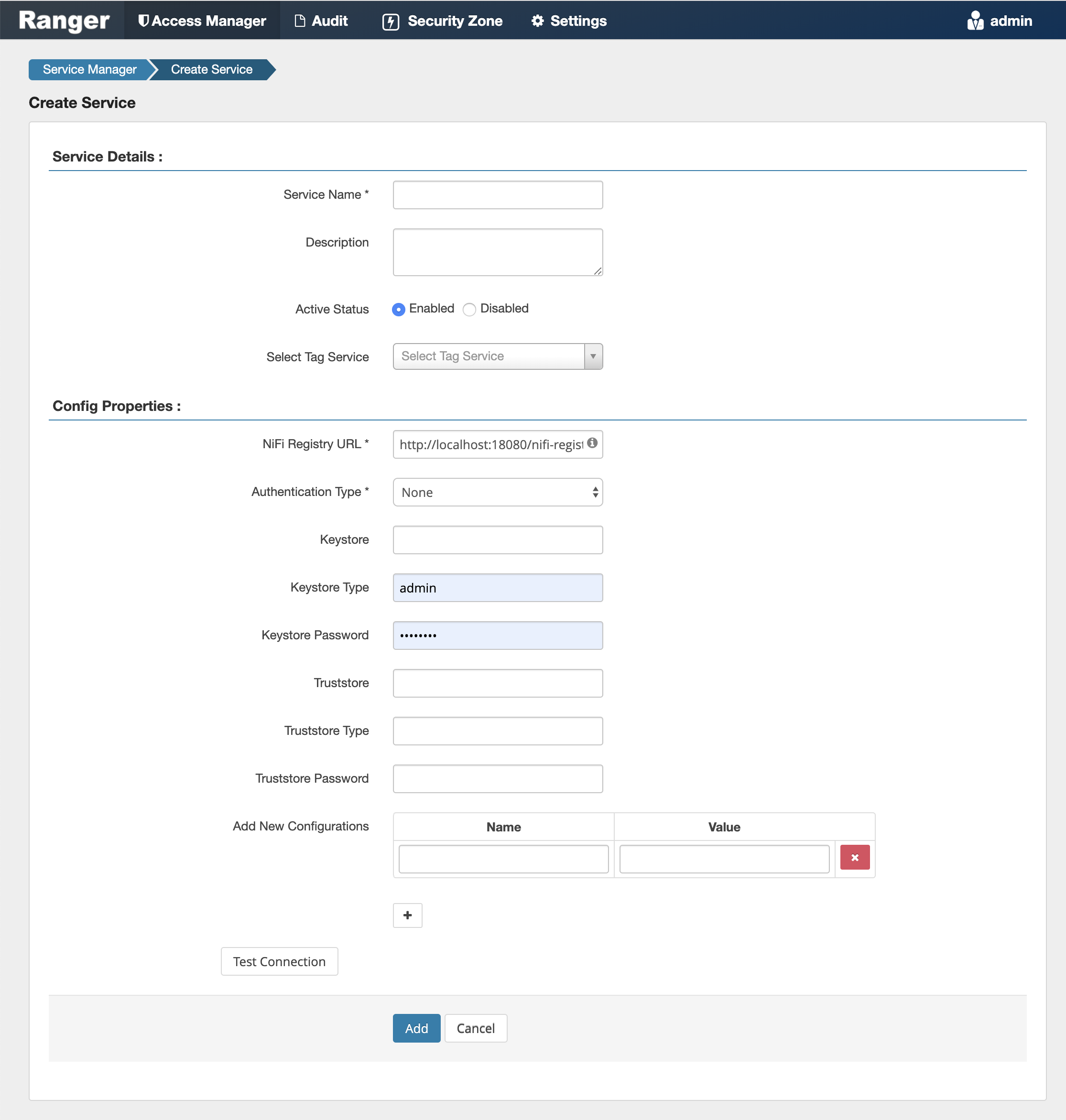1066x1120 pixels.
Task: Select the Disabled active status radio
Action: [469, 310]
